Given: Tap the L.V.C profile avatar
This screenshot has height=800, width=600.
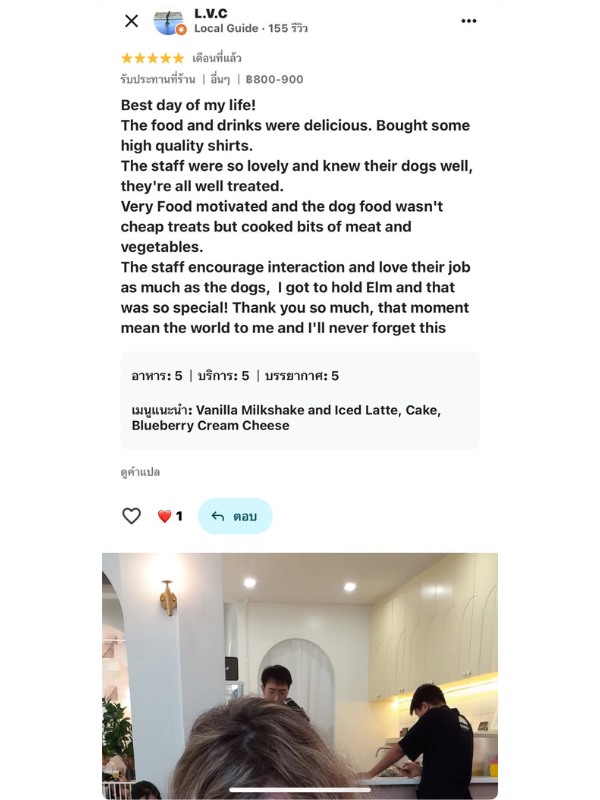Looking at the screenshot, I should [168, 21].
